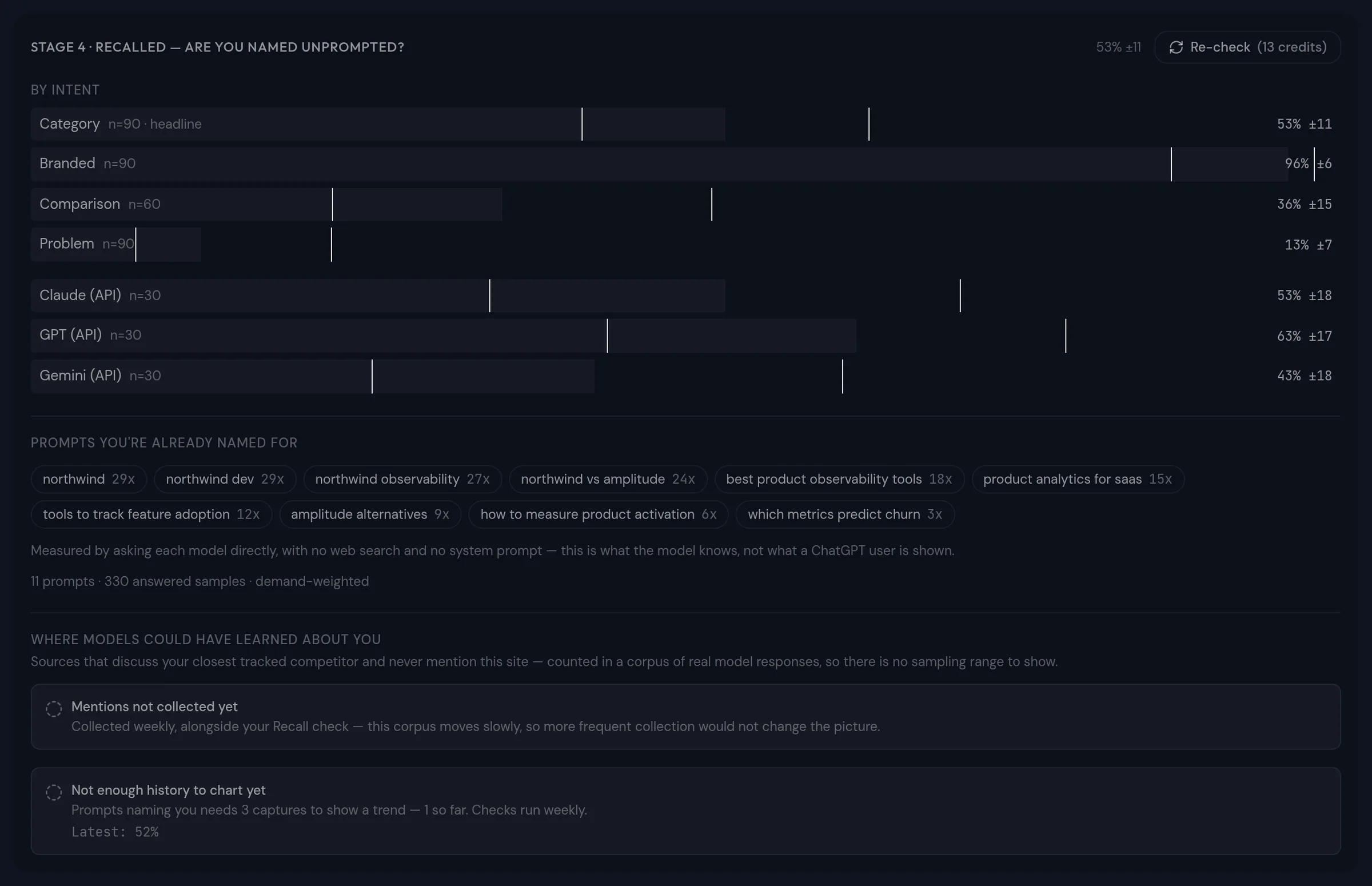Open the "northwind observability" prompt chip
Viewport: 1372px width, 886px height.
pos(402,479)
